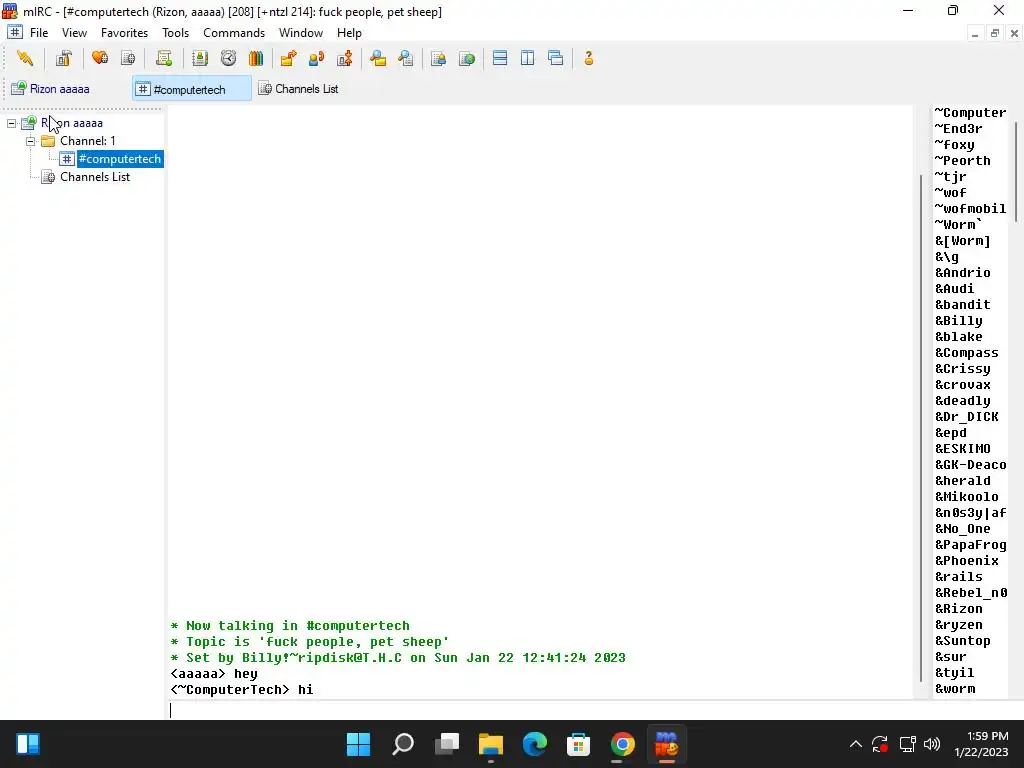
Task: Open the File menu
Action: [39, 33]
